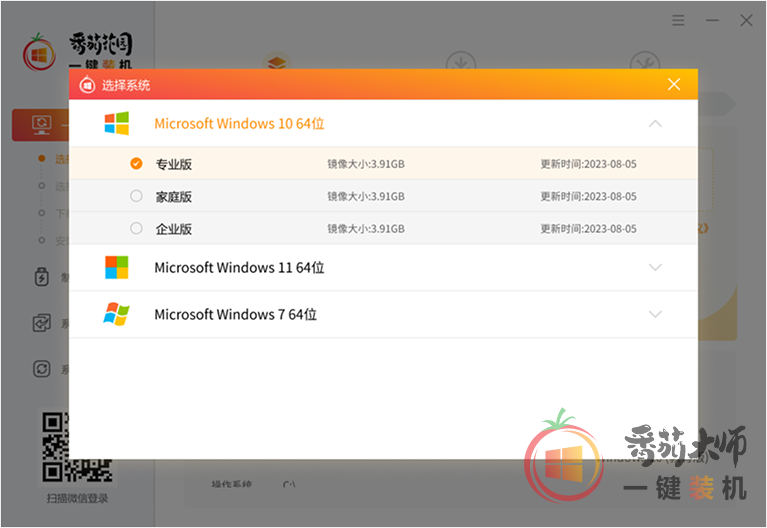Viewport: 767px width, 528px height.
Task: Choose the 家庭版 edition radio button
Action: (137, 196)
